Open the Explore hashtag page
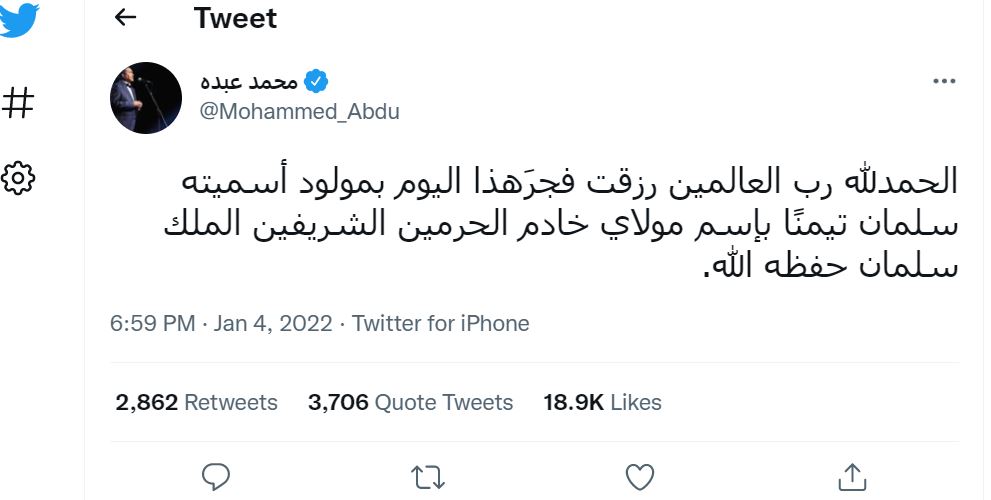This screenshot has height=500, width=991. (x=19, y=102)
